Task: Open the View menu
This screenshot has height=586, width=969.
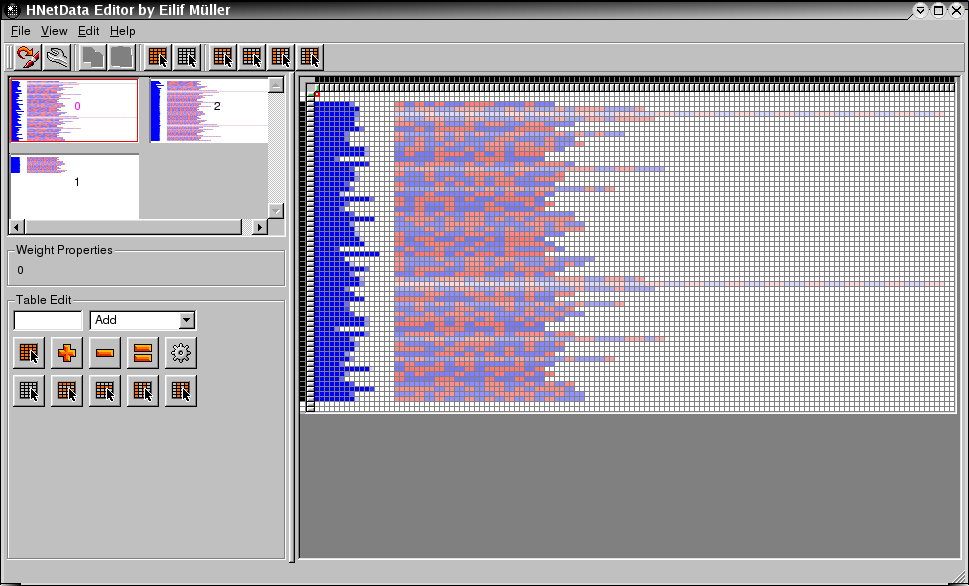Action: [x=54, y=31]
